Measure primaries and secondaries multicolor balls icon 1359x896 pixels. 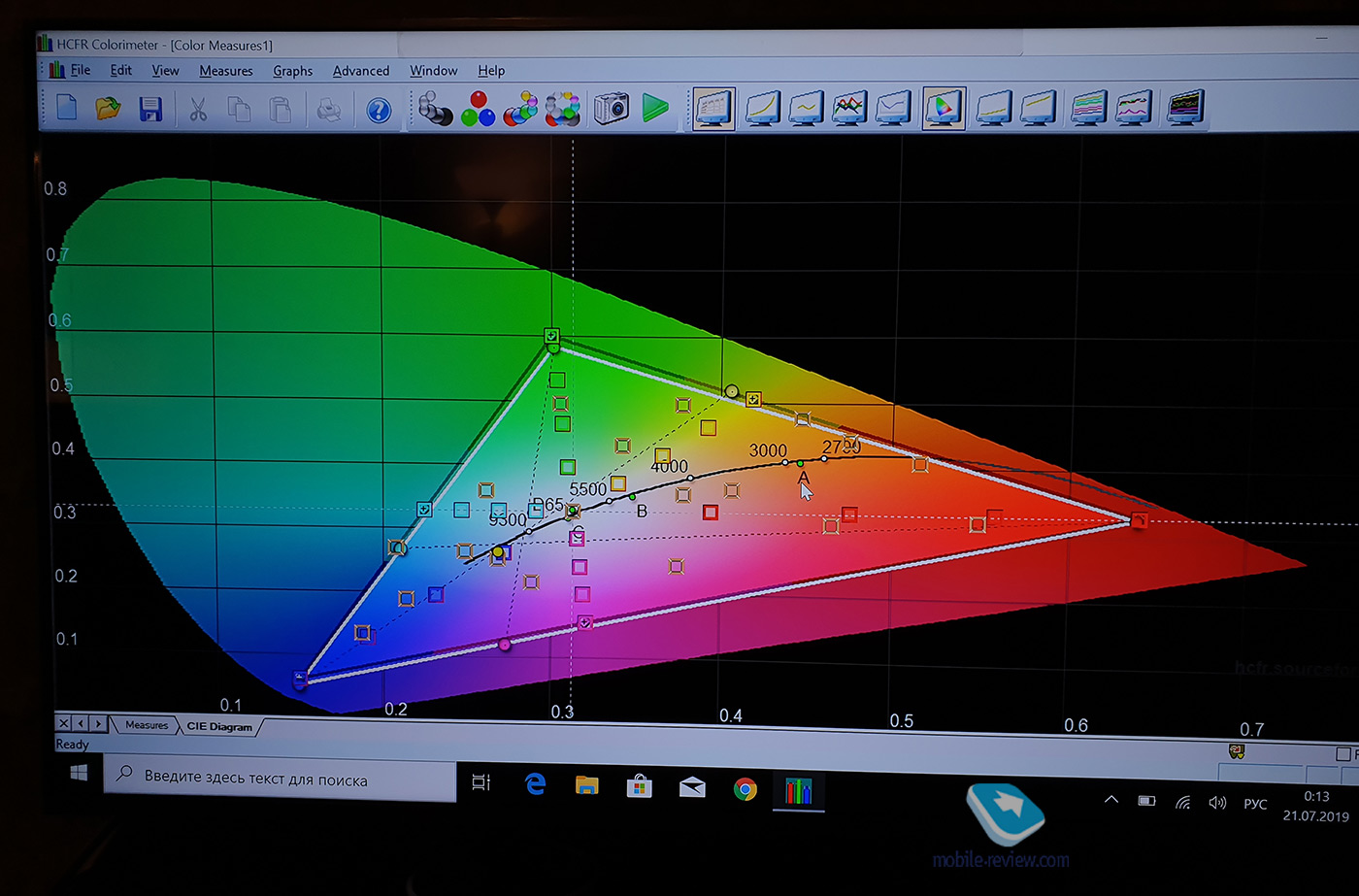(520, 108)
